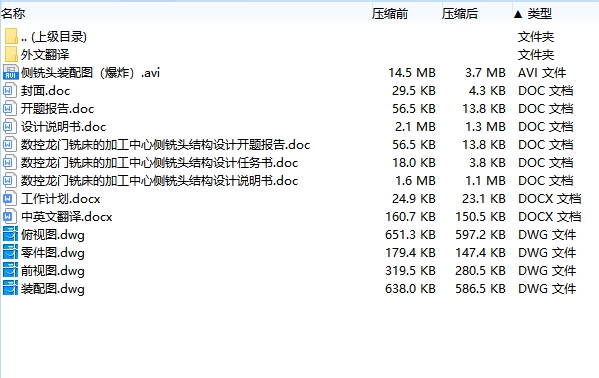Click the Word icon of 工作计划.docx
Viewport: 599px width, 378px height.
(11, 198)
